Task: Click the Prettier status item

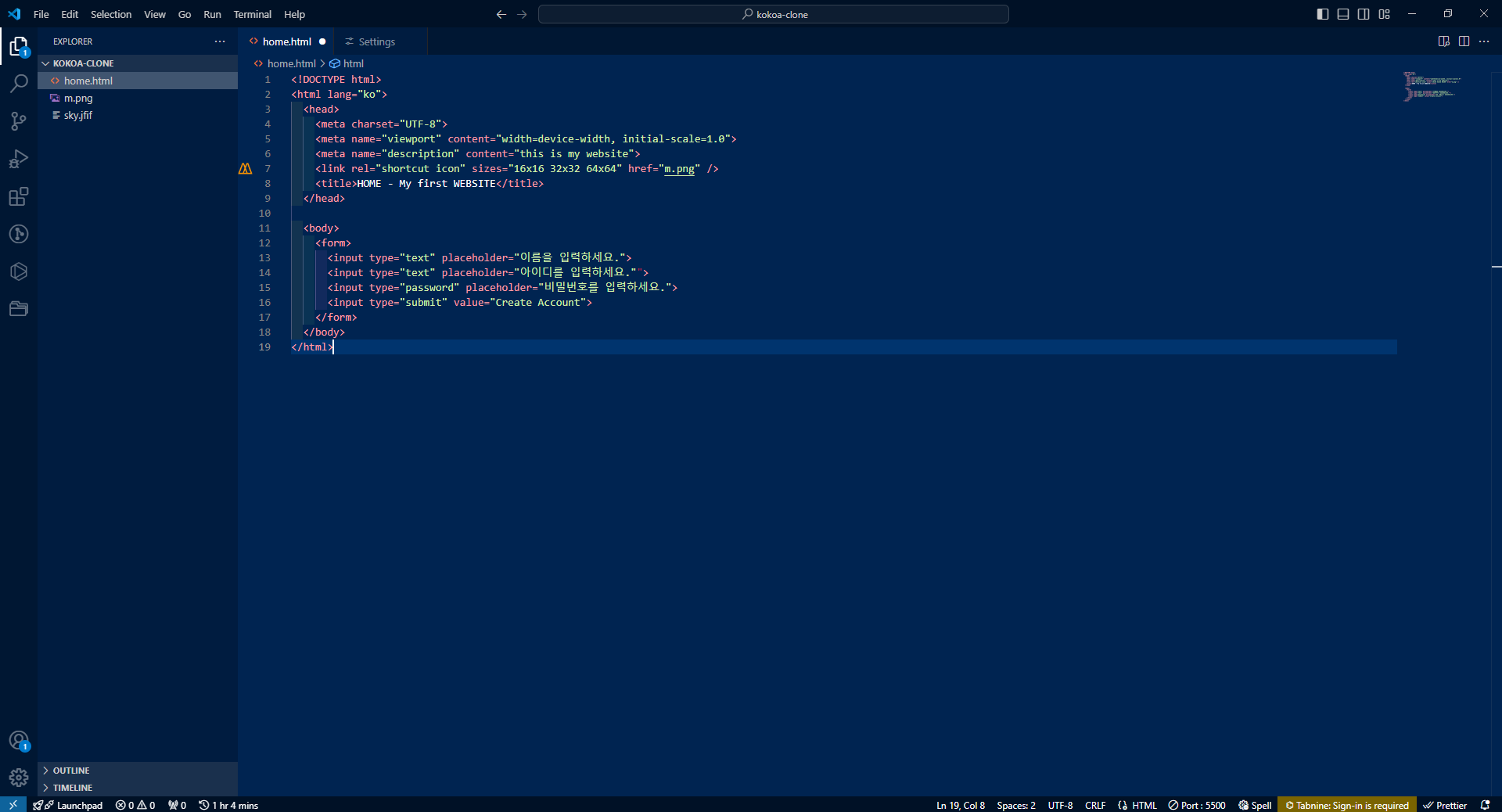Action: pos(1445,805)
